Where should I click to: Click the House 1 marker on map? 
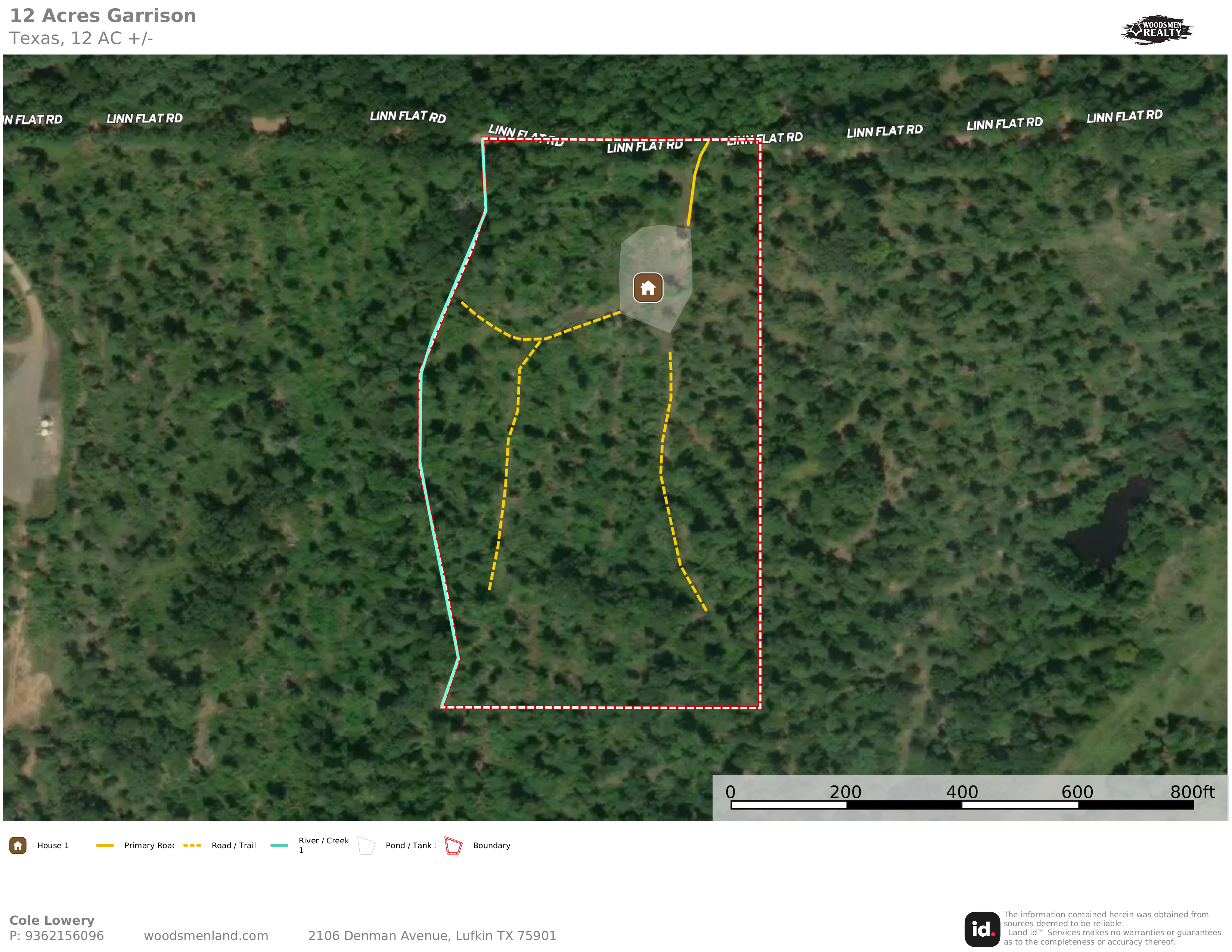[x=648, y=287]
